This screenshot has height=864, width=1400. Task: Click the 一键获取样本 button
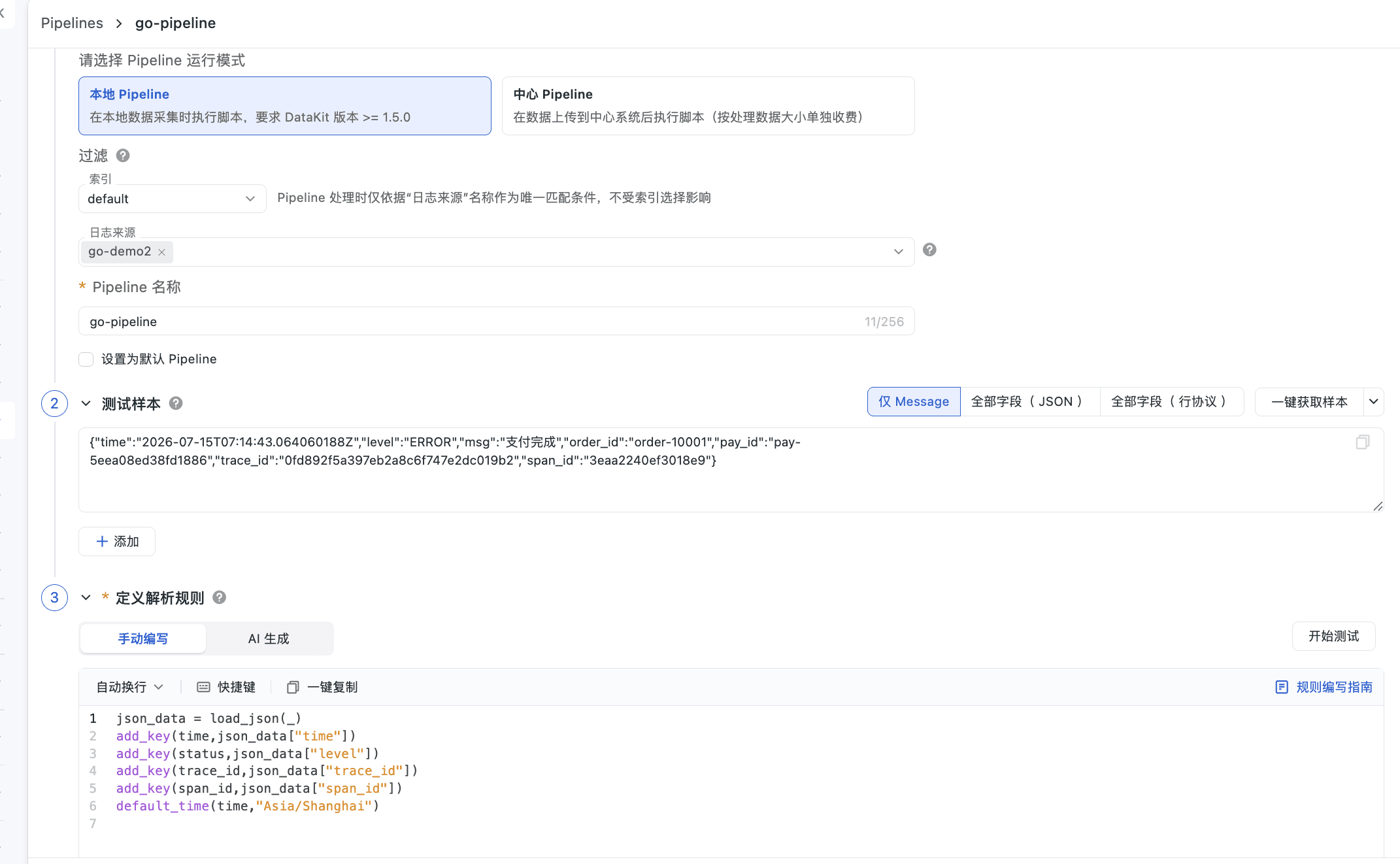coord(1309,401)
